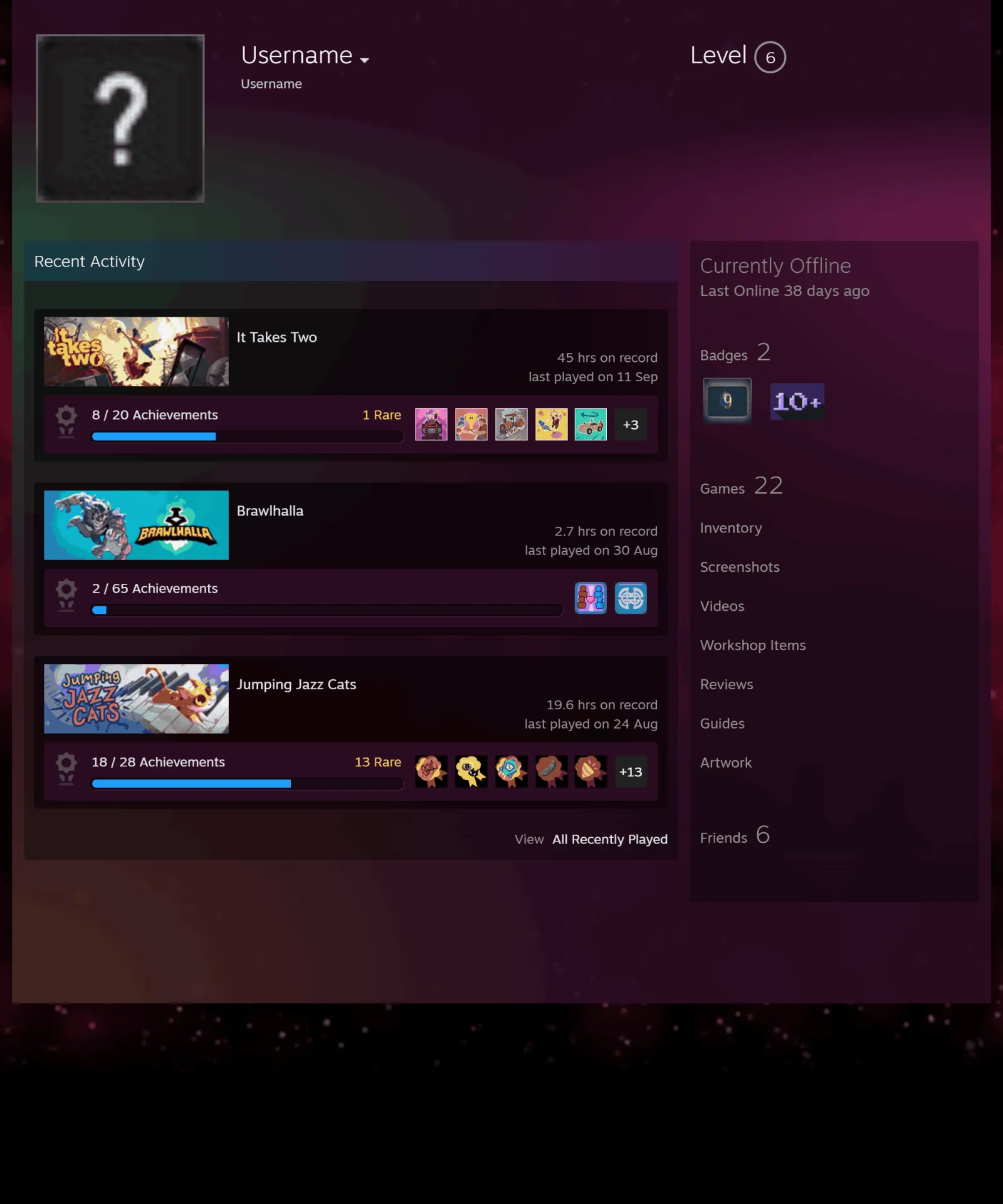Open the 18 / 28 Achievements progress bar
The image size is (1003, 1204).
247,784
